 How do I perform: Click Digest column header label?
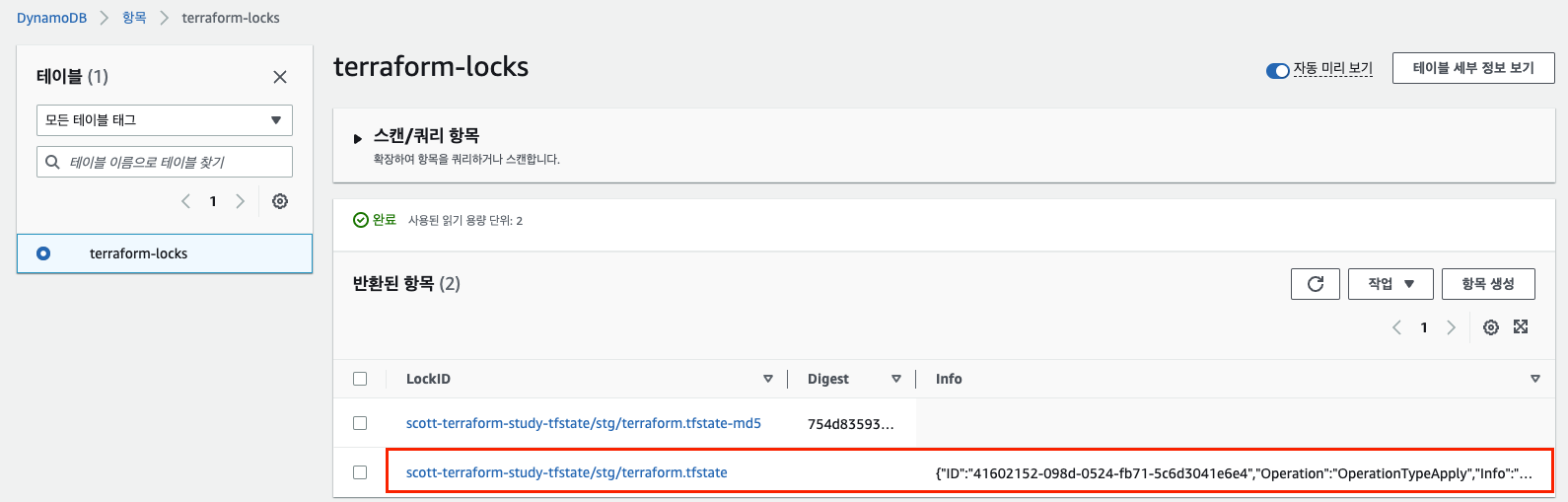coord(828,379)
